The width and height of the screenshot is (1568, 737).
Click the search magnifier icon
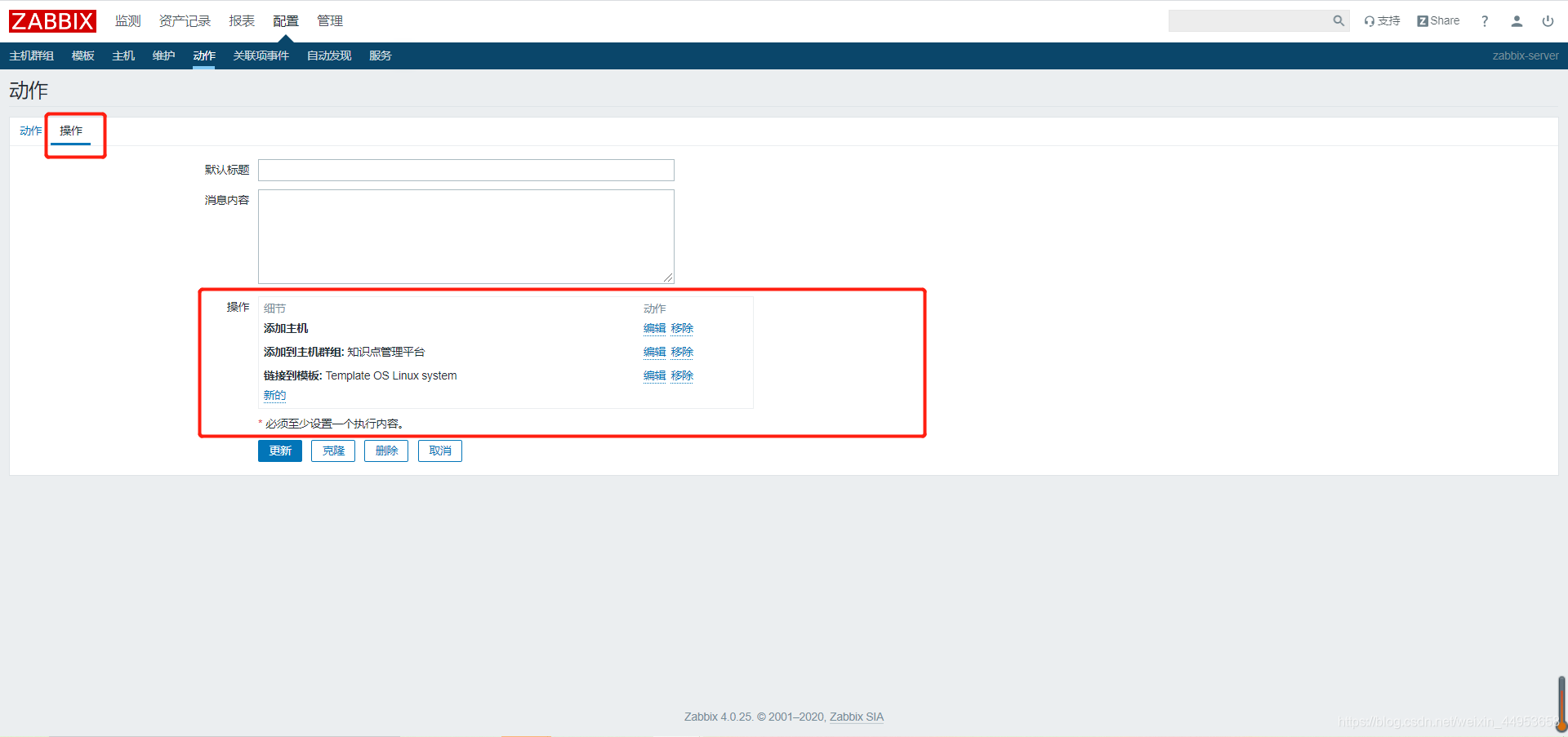[x=1339, y=21]
